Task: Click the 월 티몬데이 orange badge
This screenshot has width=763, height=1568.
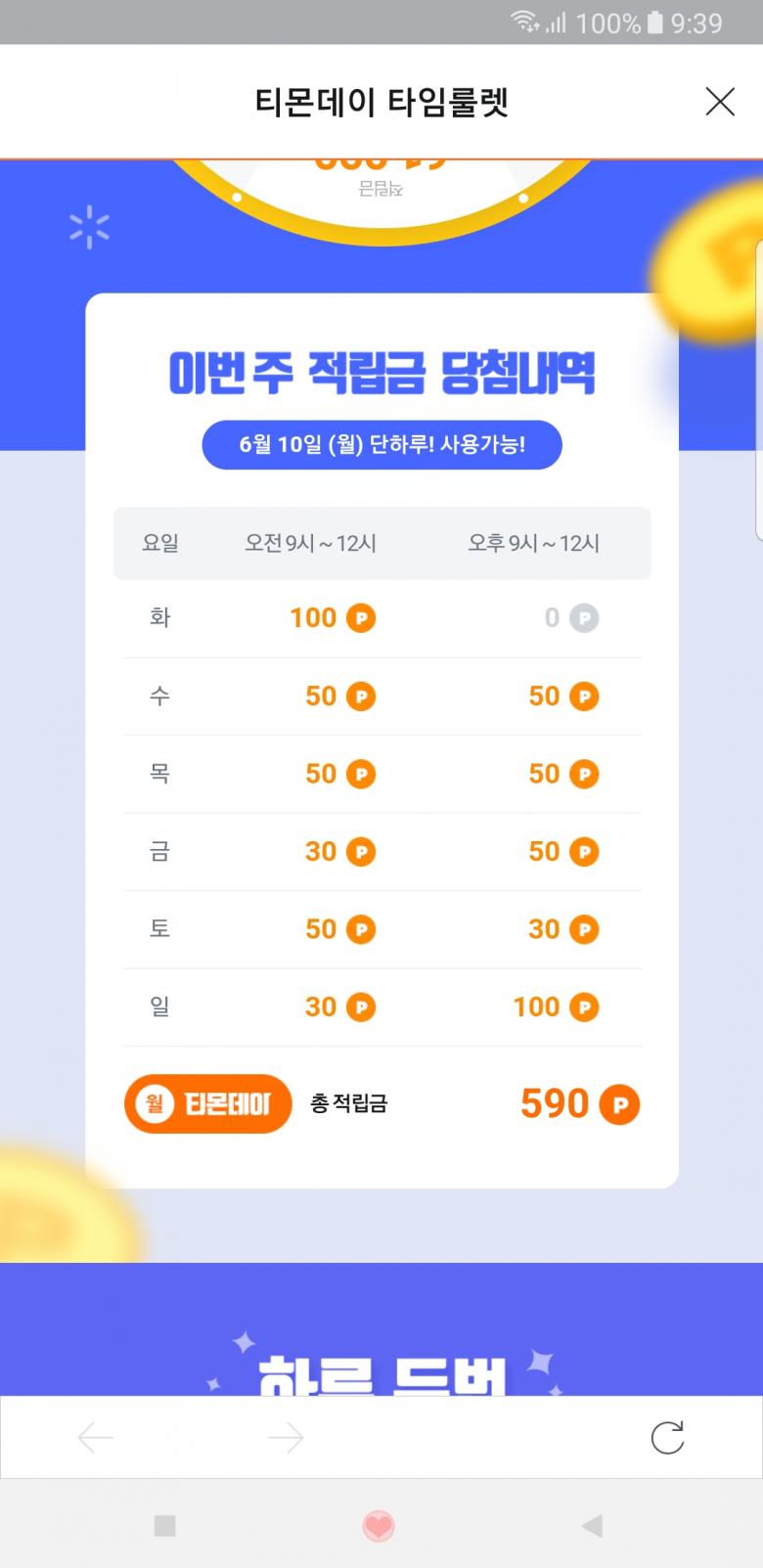Action: coord(207,1104)
